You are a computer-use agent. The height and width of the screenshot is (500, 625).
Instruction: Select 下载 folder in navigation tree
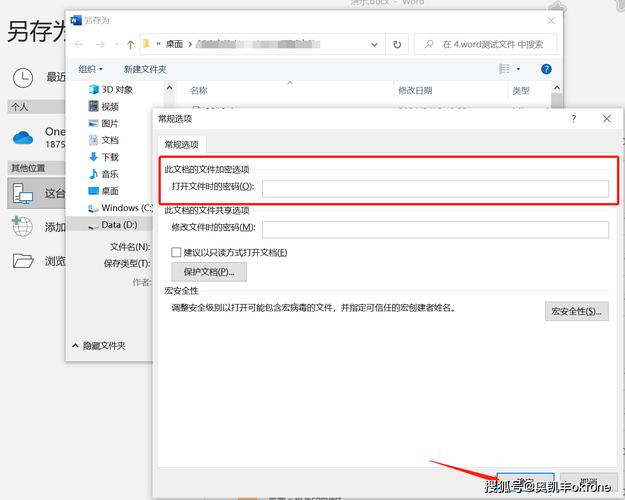point(104,157)
